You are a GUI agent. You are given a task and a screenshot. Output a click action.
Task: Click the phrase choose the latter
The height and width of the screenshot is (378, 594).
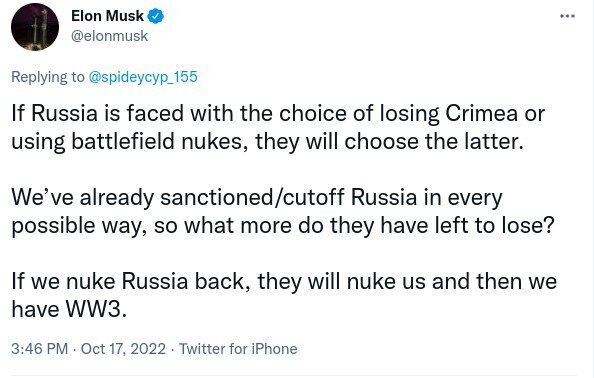(x=434, y=142)
